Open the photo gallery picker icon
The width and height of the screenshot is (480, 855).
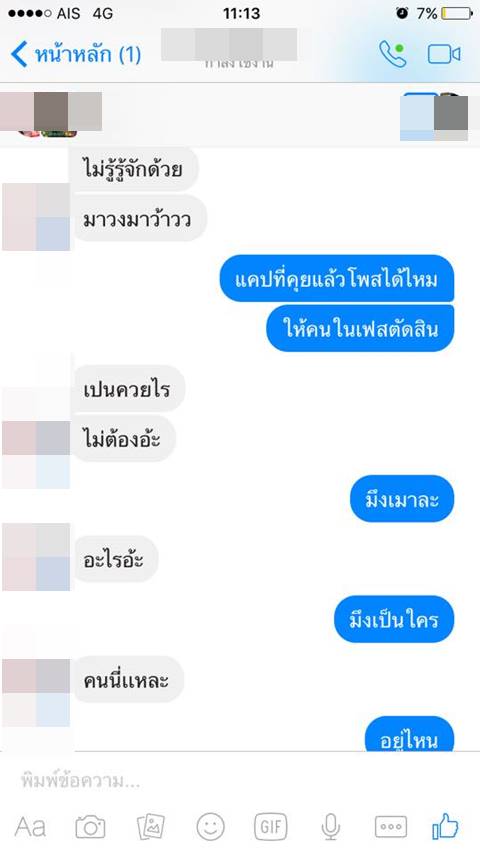(x=151, y=827)
